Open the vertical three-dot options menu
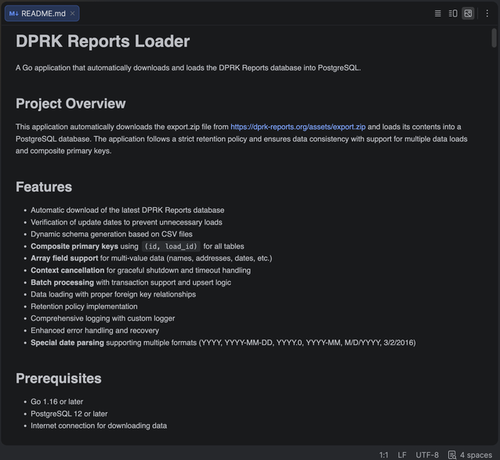This screenshot has height=460, width=500. tap(487, 13)
